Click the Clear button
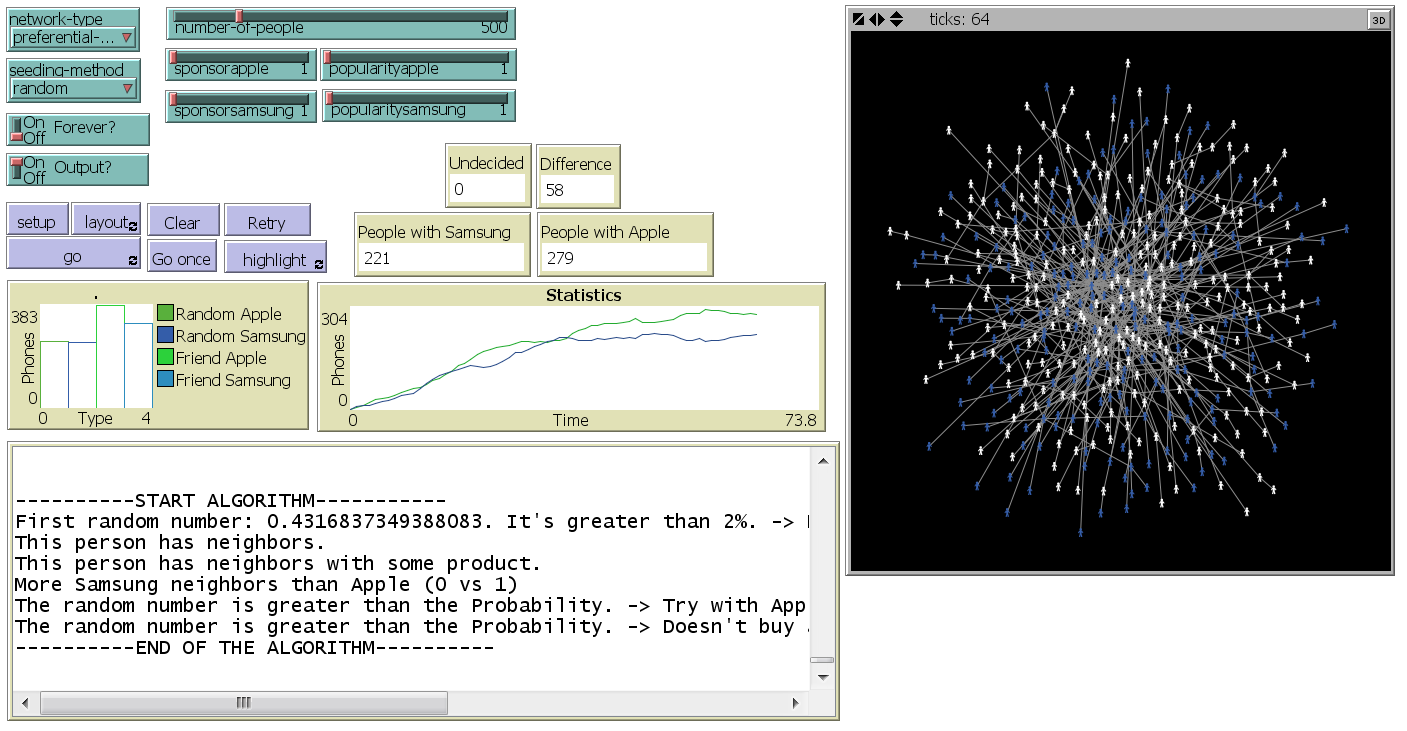The width and height of the screenshot is (1407, 731). pyautogui.click(x=181, y=222)
